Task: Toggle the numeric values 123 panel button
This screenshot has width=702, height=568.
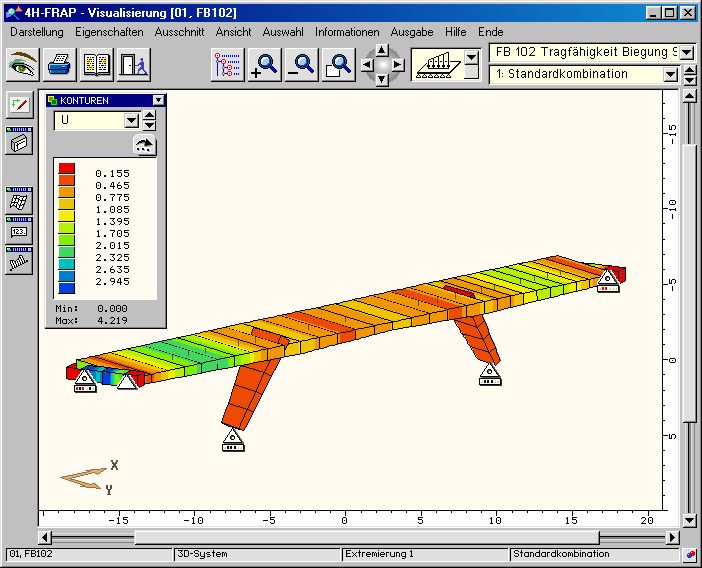Action: tap(19, 230)
